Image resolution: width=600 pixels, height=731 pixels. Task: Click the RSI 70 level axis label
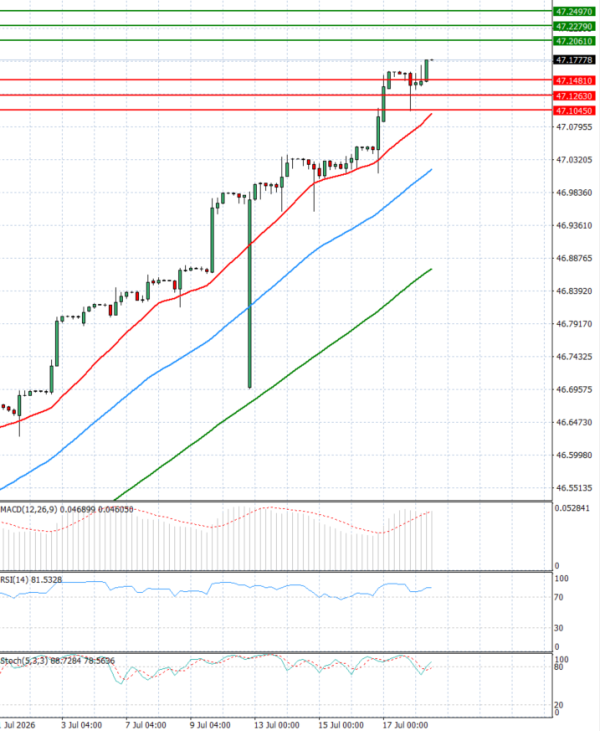pyautogui.click(x=561, y=597)
